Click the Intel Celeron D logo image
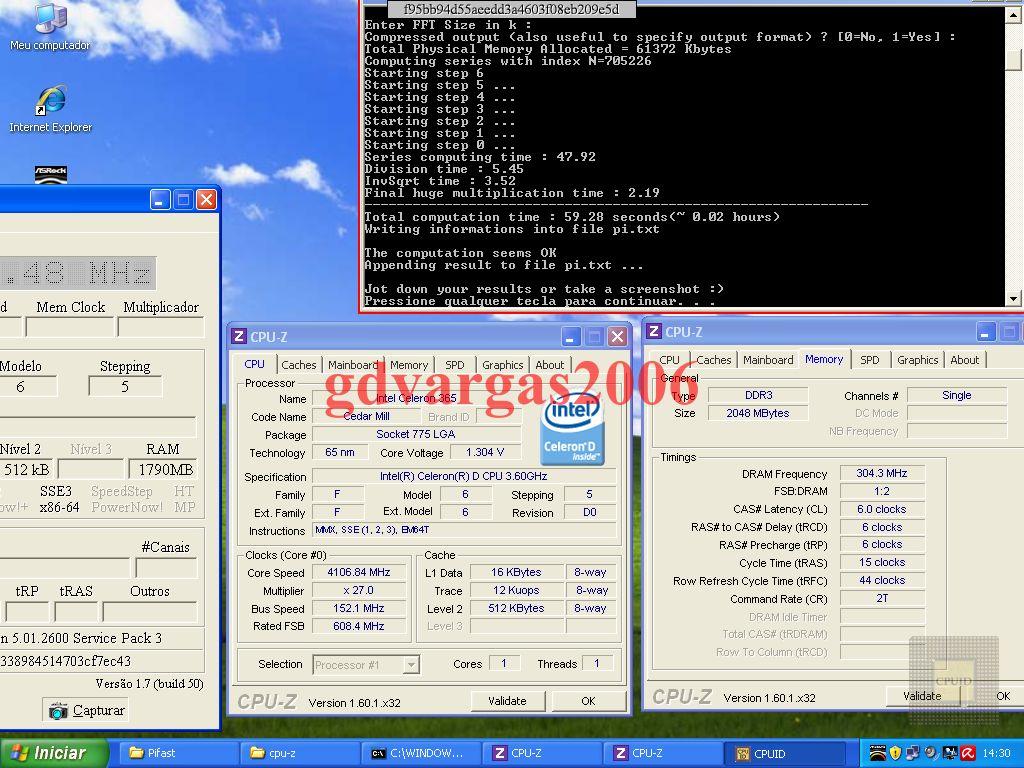Viewport: 1024px width, 768px height. (572, 429)
